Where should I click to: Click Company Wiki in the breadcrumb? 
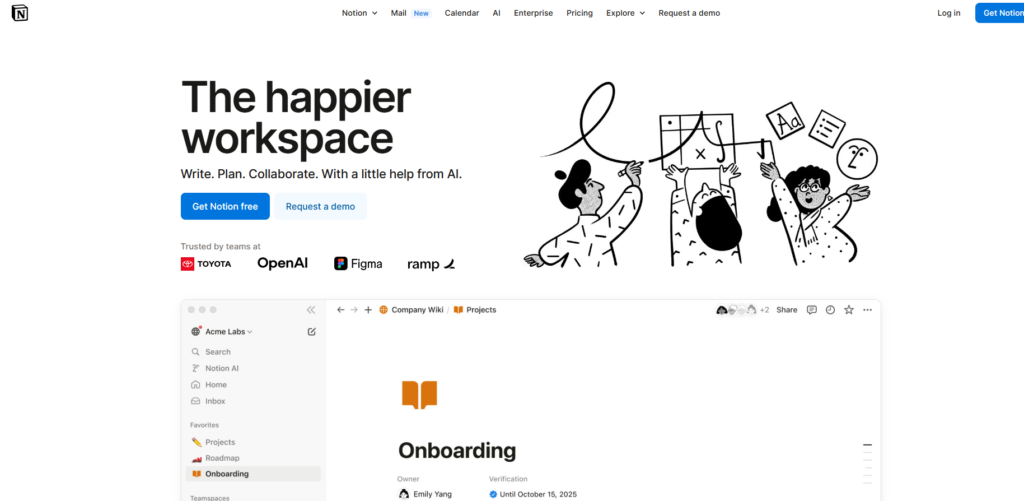[x=416, y=310]
